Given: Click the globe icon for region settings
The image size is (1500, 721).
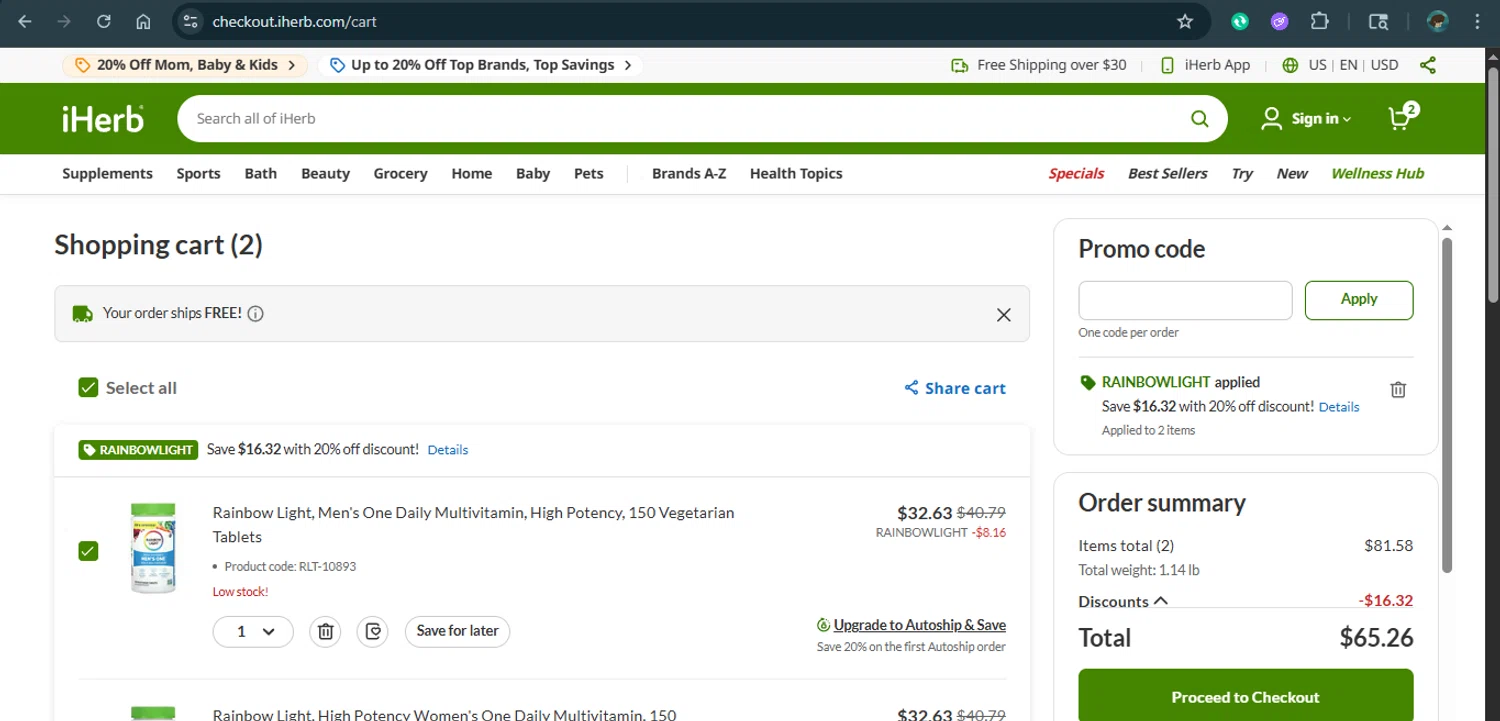Looking at the screenshot, I should (x=1290, y=65).
